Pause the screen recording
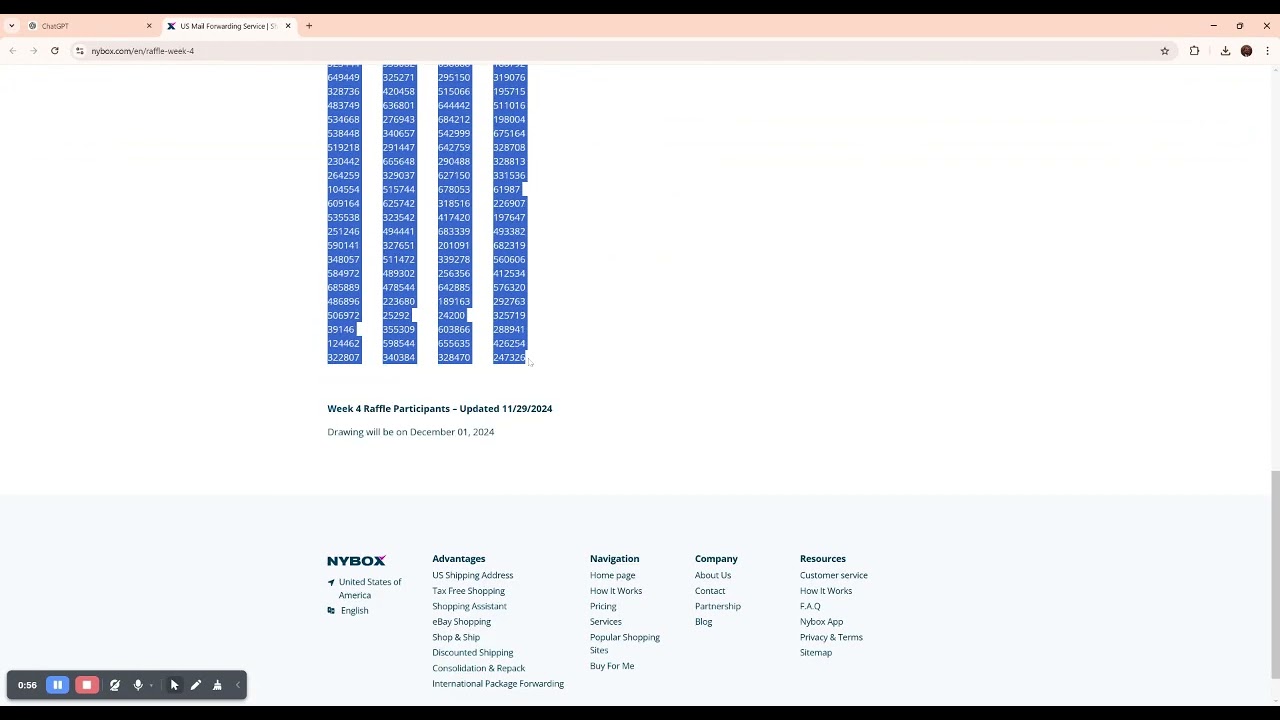Viewport: 1280px width, 720px height. tap(58, 685)
